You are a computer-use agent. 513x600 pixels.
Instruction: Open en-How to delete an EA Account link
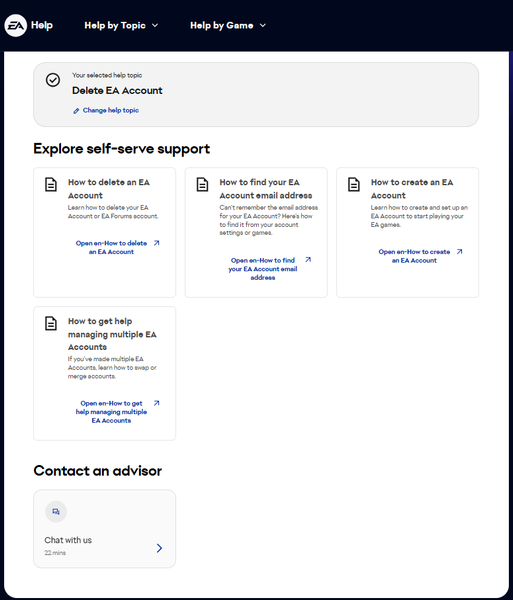(111, 247)
